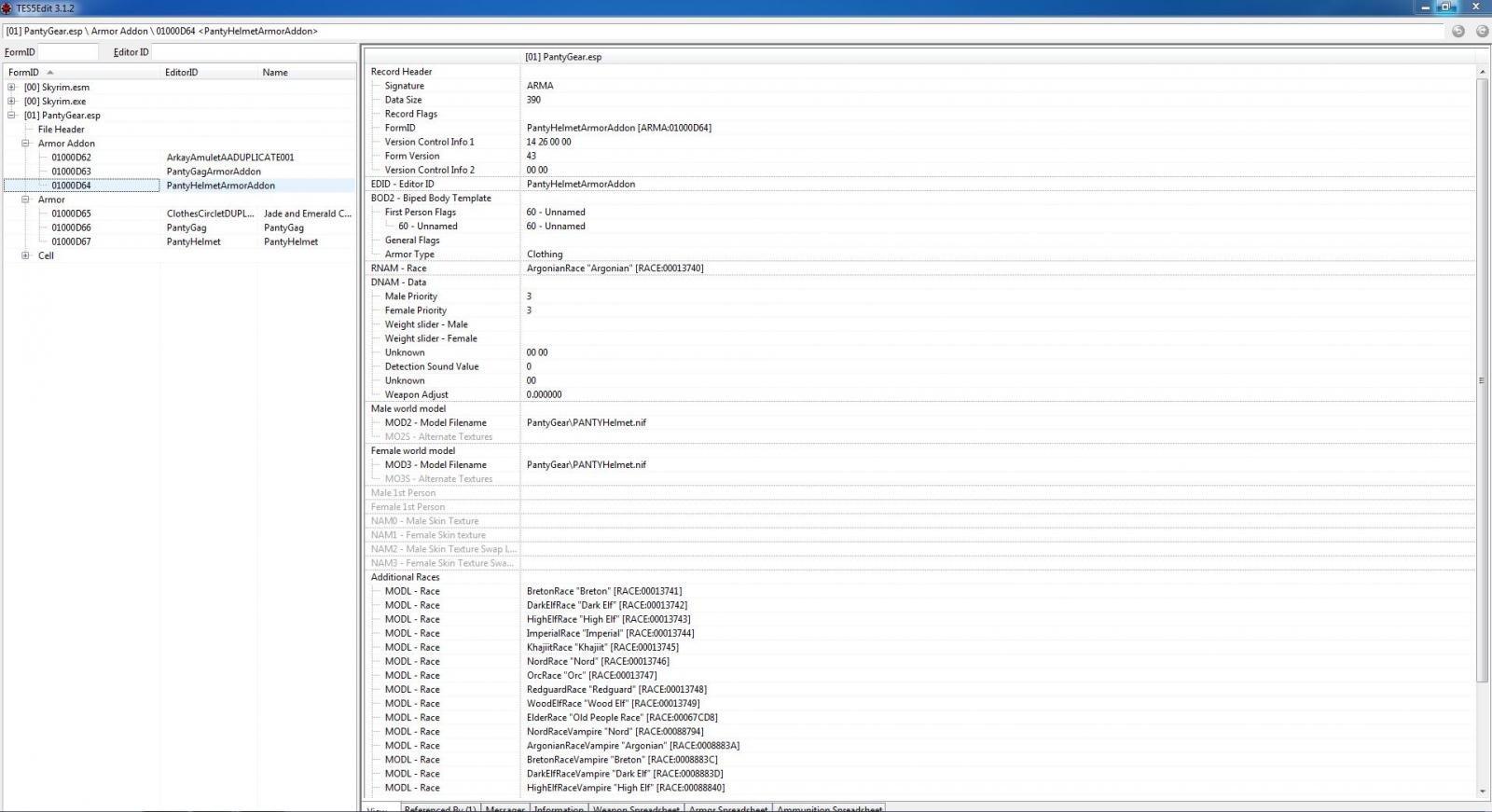Viewport: 1492px width, 812px height.
Task: Click the BretonRace additional race entry
Action: 603,591
